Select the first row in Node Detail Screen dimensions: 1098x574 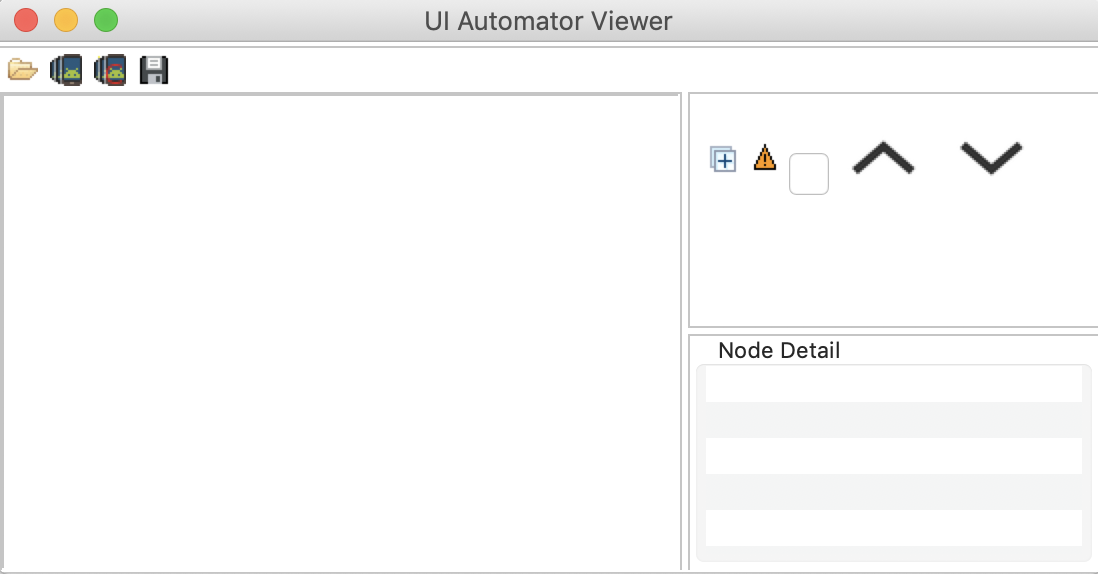893,385
